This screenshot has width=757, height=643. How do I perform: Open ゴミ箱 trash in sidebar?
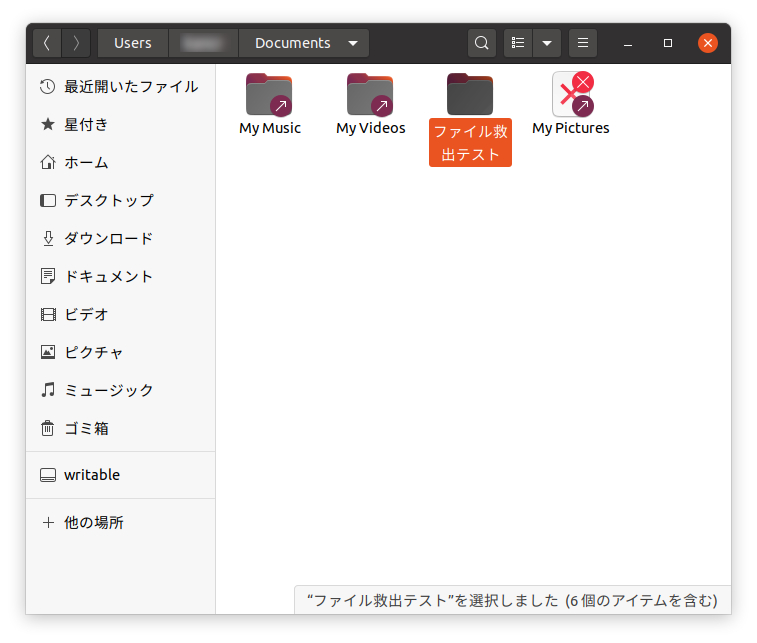coord(120,428)
